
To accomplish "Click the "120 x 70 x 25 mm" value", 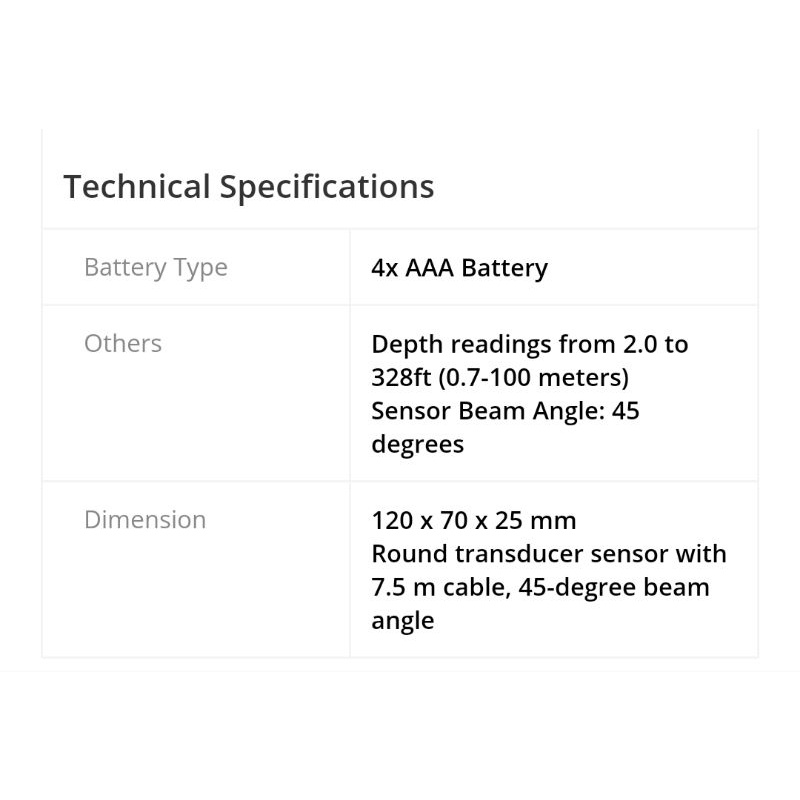I will coord(473,521).
